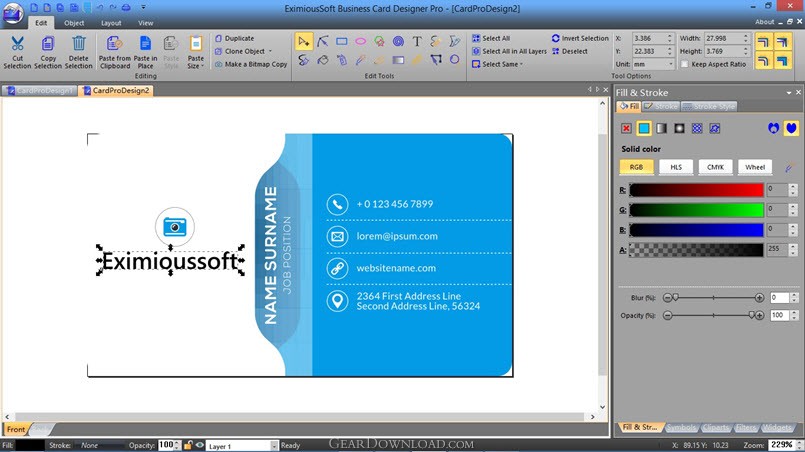The width and height of the screenshot is (805, 452).
Task: Choose the pattern fill icon
Action: tap(697, 128)
